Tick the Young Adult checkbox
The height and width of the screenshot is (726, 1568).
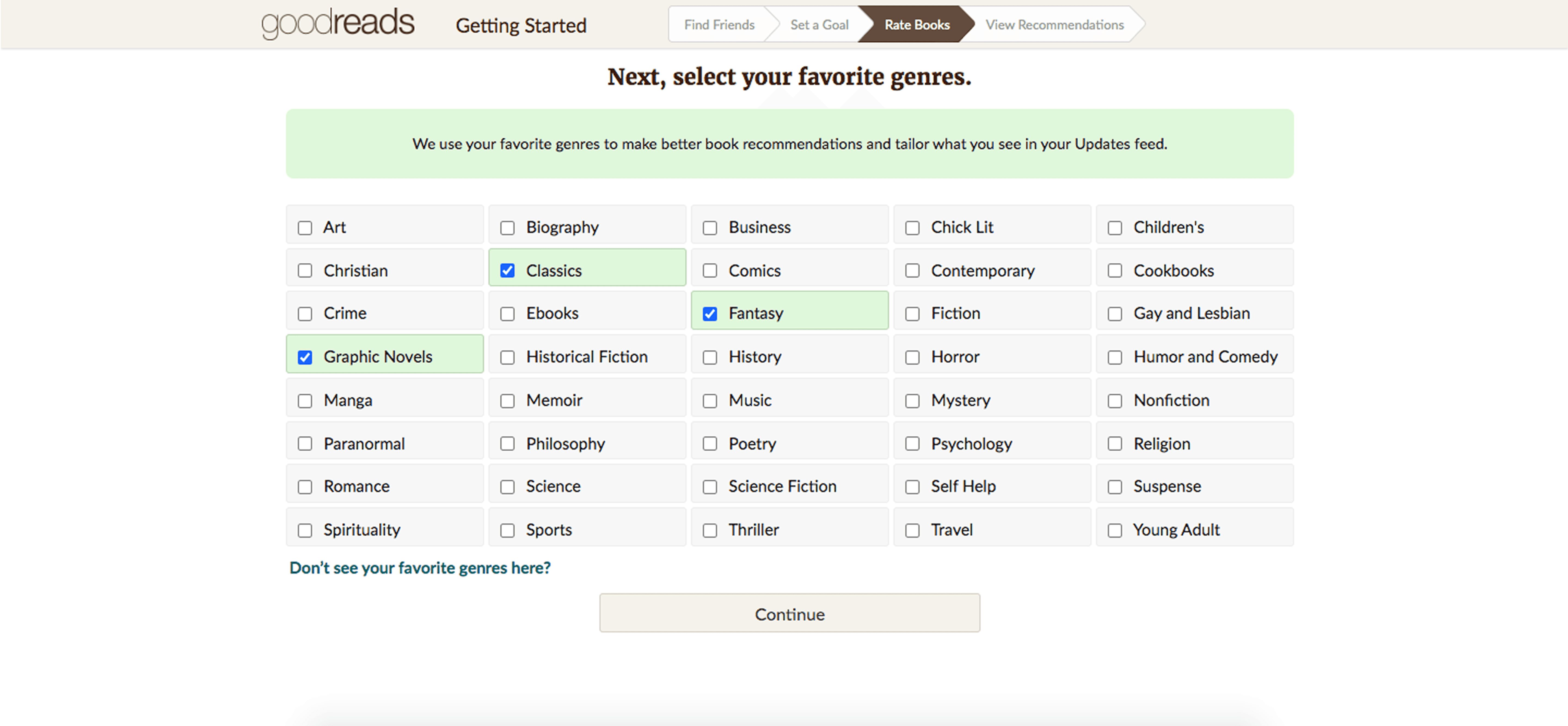click(1115, 530)
